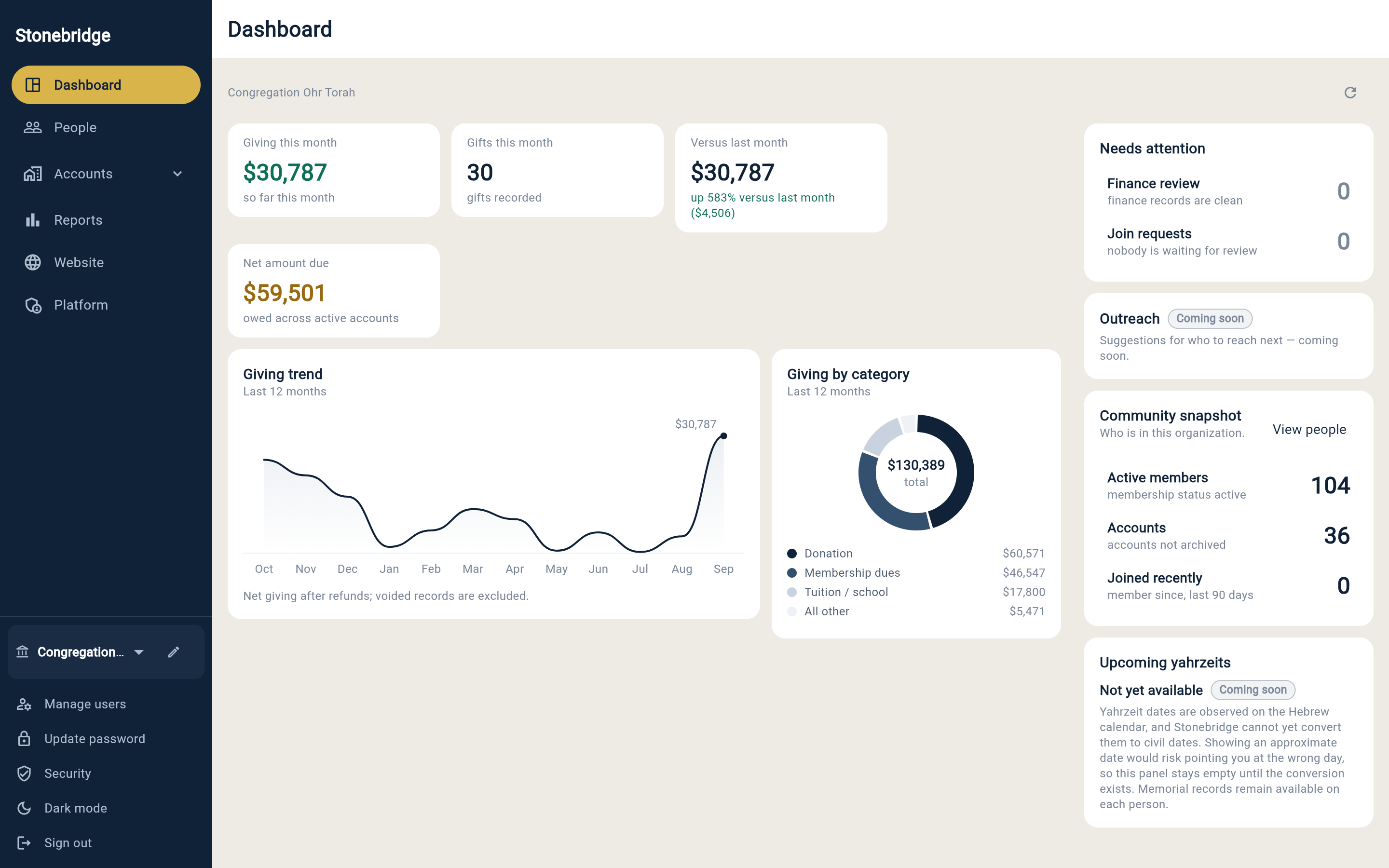
Task: Click the pencil edit organization icon
Action: 173,652
